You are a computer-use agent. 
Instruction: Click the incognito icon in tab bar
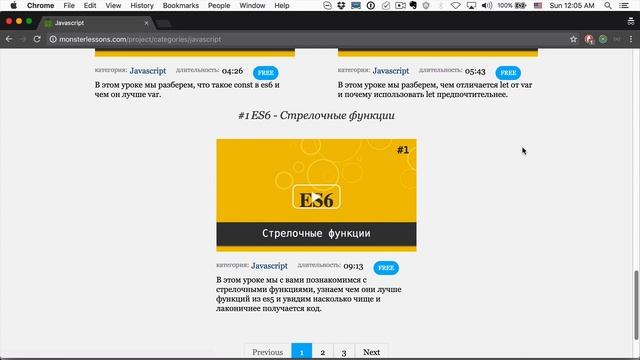[x=631, y=22]
